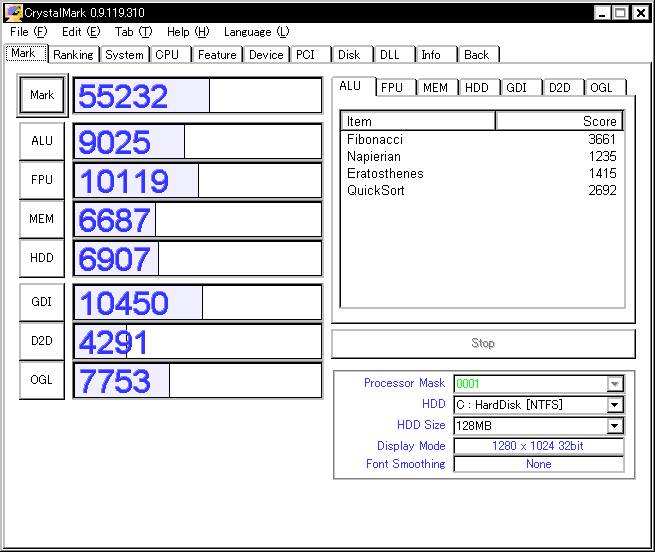Image resolution: width=655 pixels, height=552 pixels.
Task: Run the HDD benchmark button
Action: (42, 257)
